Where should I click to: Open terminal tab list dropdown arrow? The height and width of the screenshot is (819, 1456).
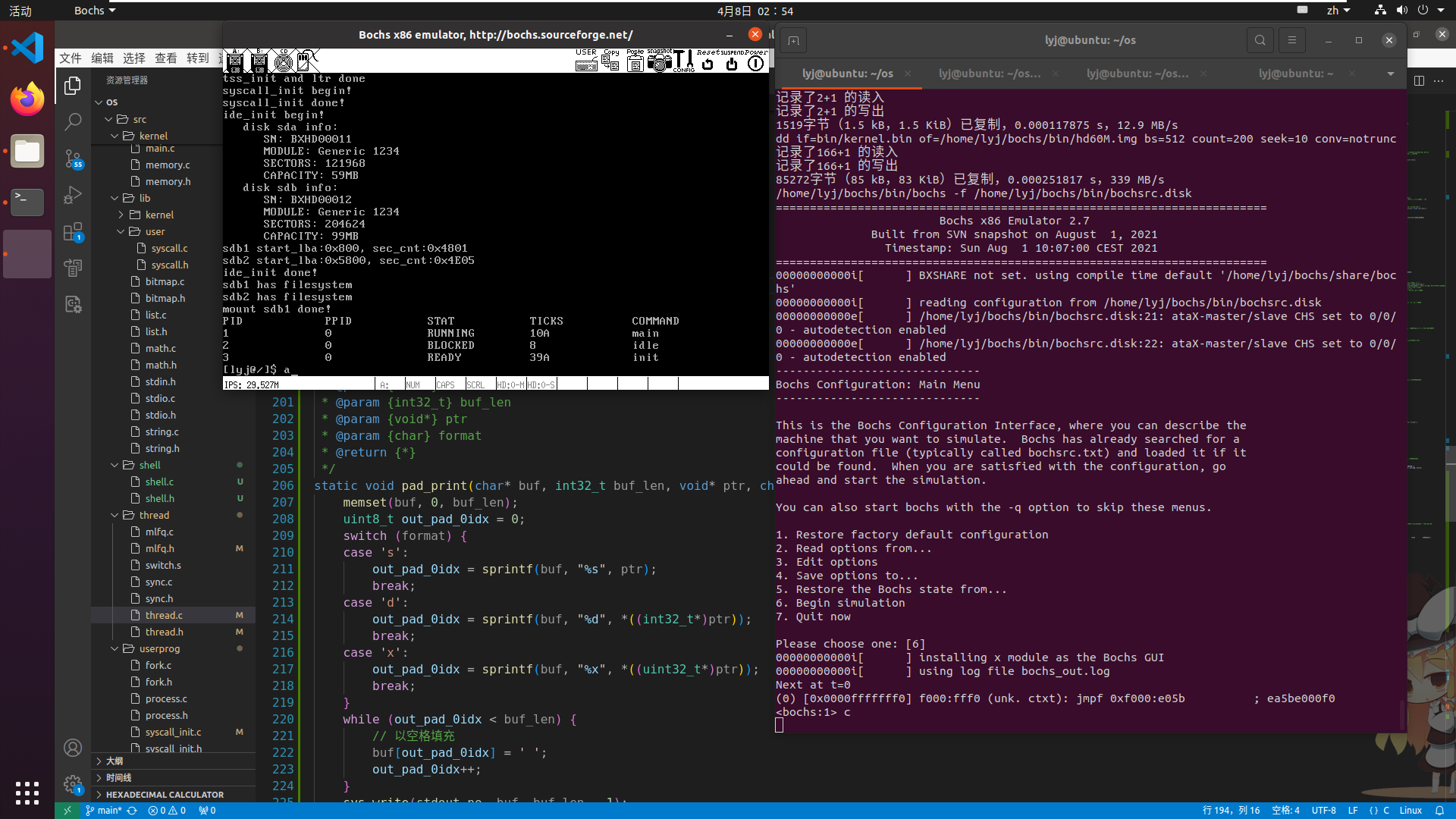tap(1390, 74)
